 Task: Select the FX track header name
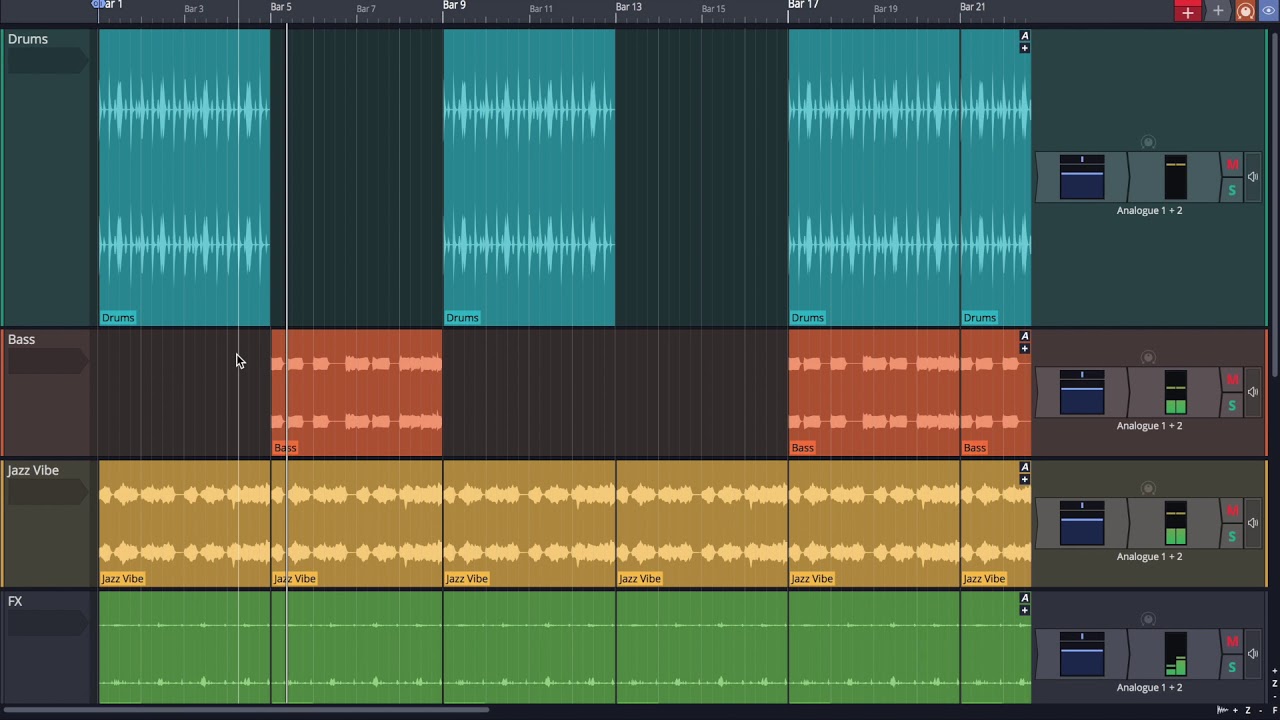(x=15, y=601)
